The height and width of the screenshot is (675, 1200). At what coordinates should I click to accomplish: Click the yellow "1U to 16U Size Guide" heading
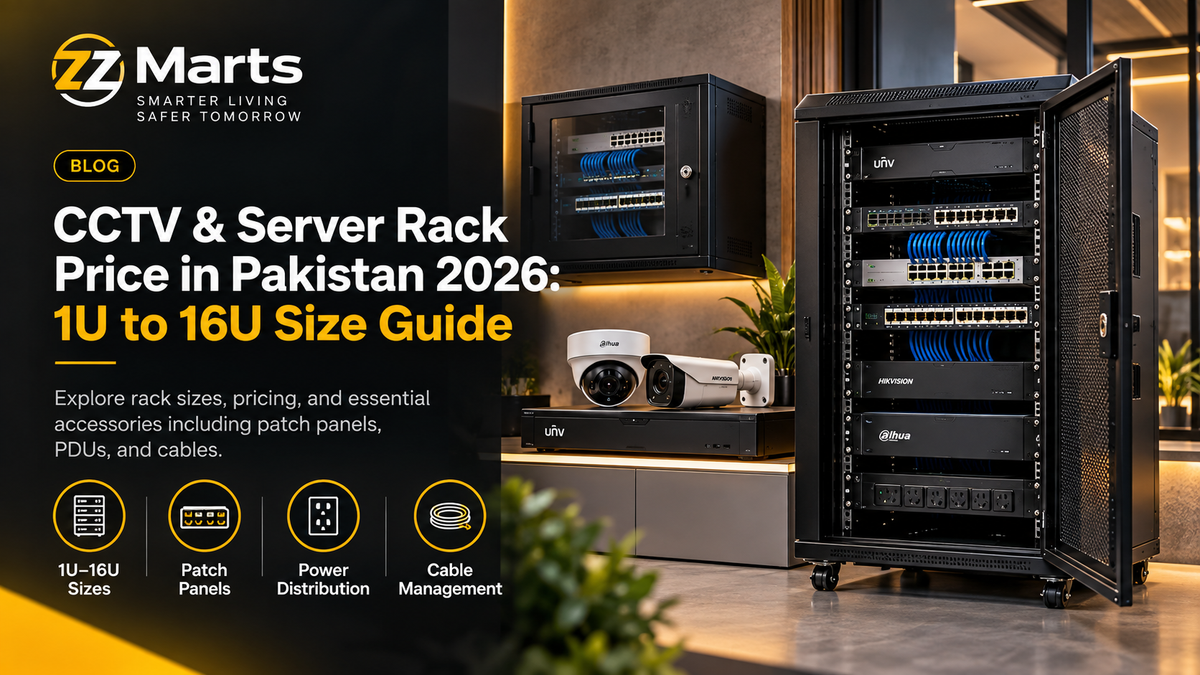[x=283, y=323]
